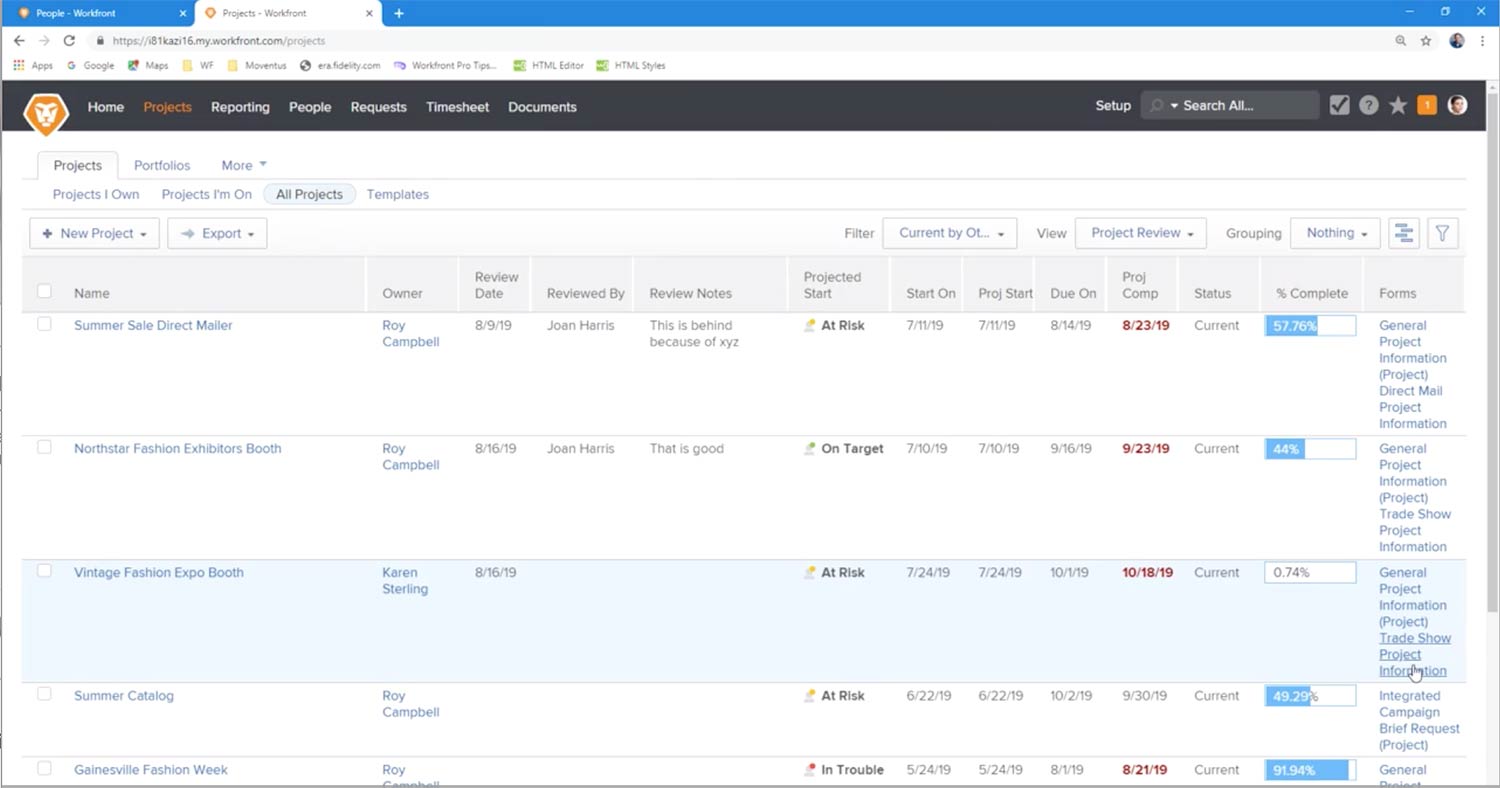
Task: Open the My Updates checkmark icon
Action: (1340, 105)
